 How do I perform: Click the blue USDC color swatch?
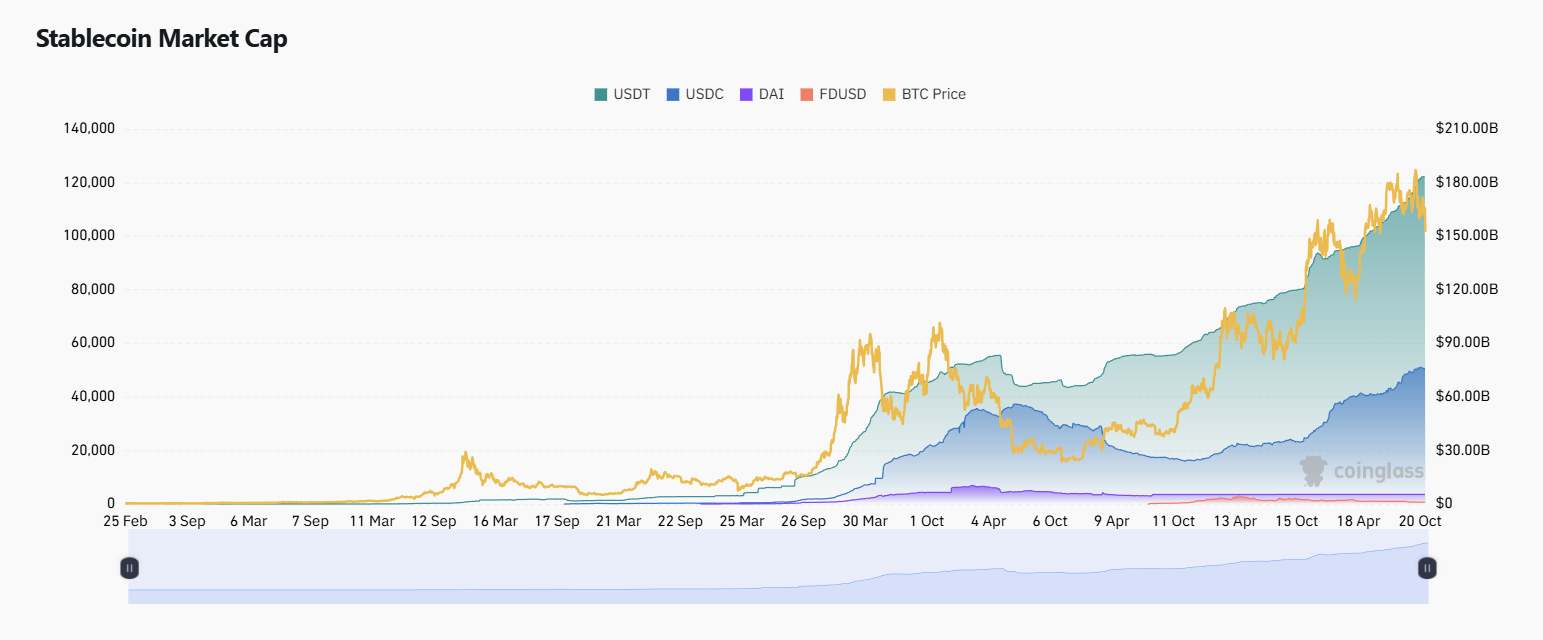click(x=673, y=94)
